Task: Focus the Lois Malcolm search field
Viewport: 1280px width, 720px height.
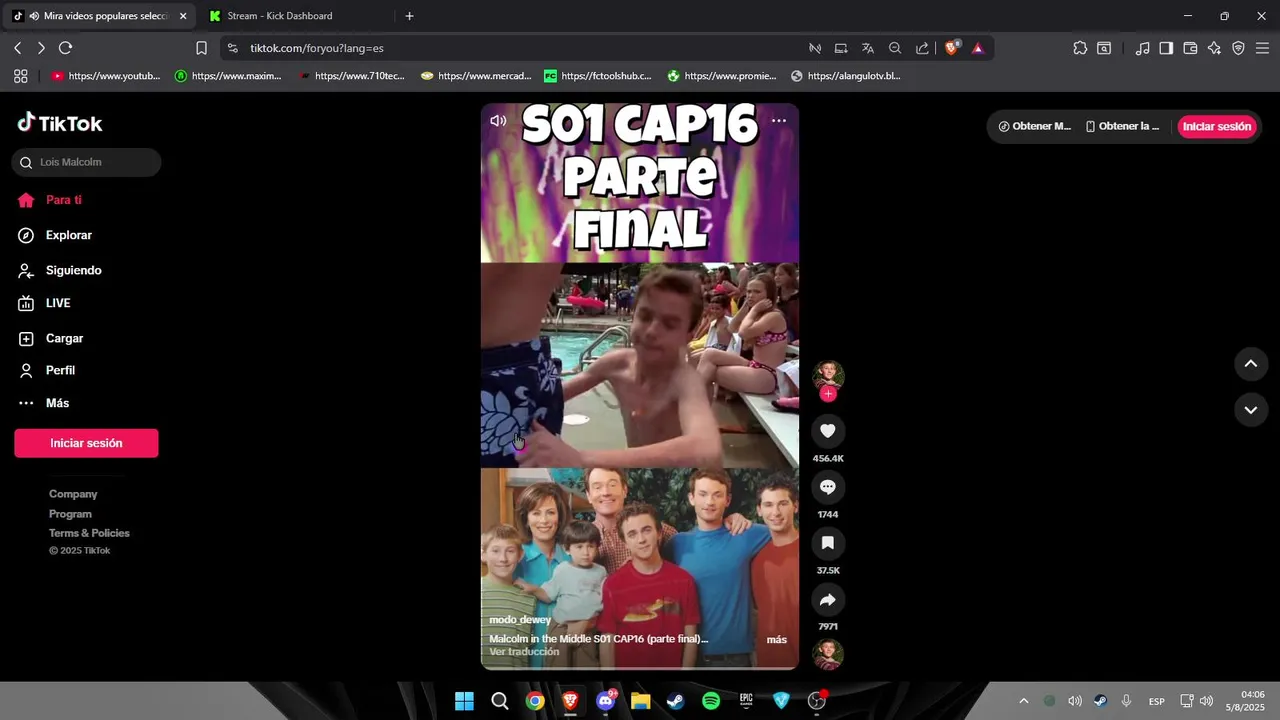Action: click(x=87, y=162)
